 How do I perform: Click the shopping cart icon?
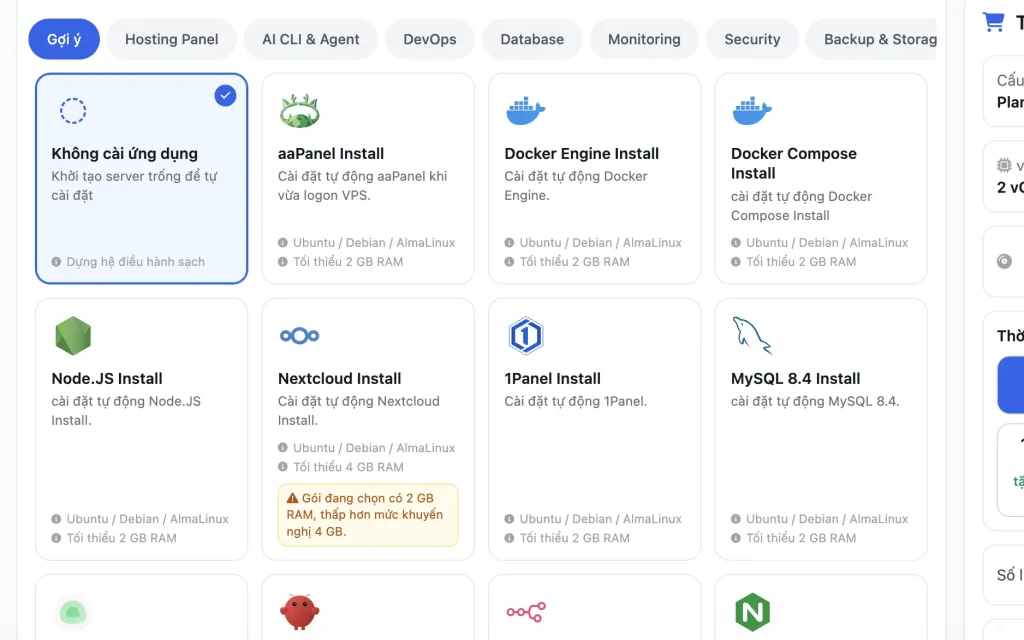click(993, 22)
